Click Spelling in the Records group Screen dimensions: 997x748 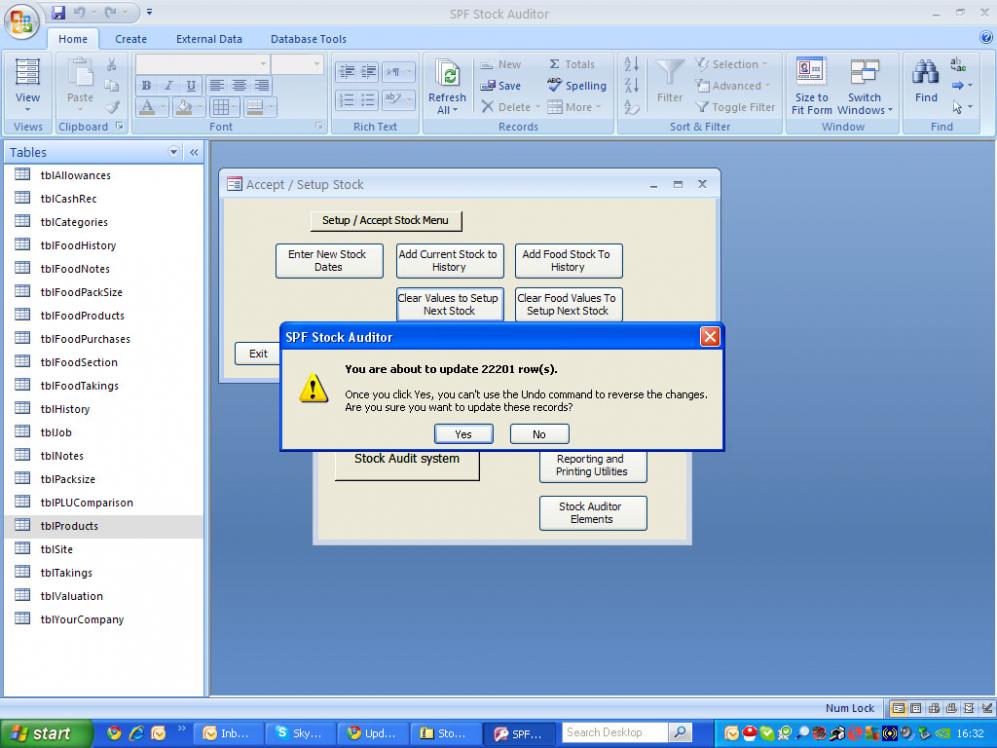pyautogui.click(x=576, y=86)
